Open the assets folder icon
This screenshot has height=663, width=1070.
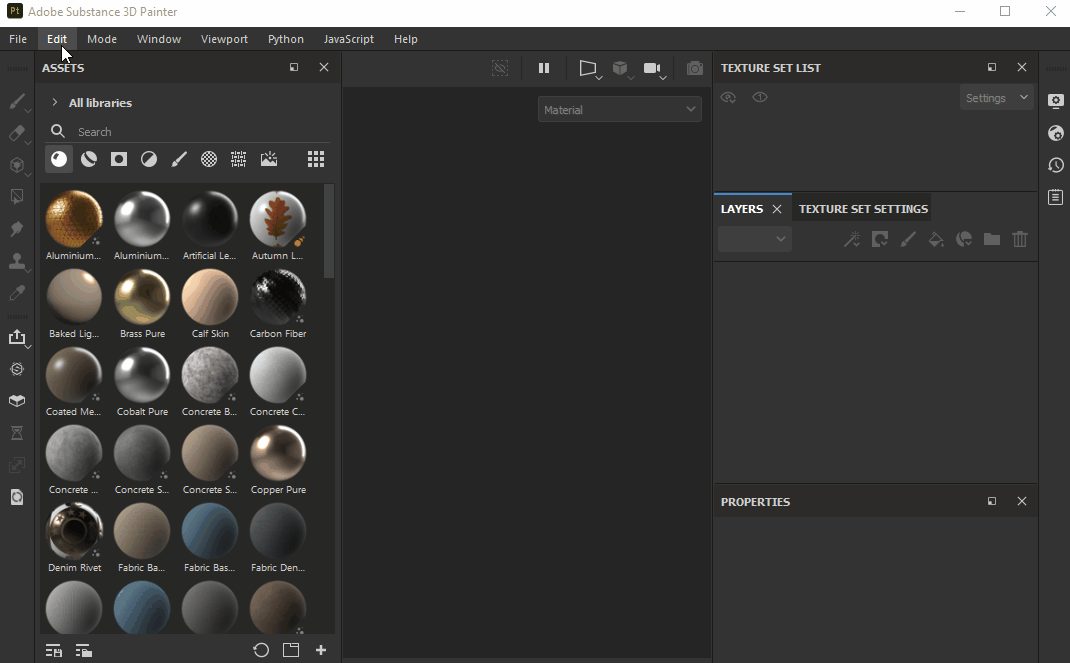tap(291, 650)
